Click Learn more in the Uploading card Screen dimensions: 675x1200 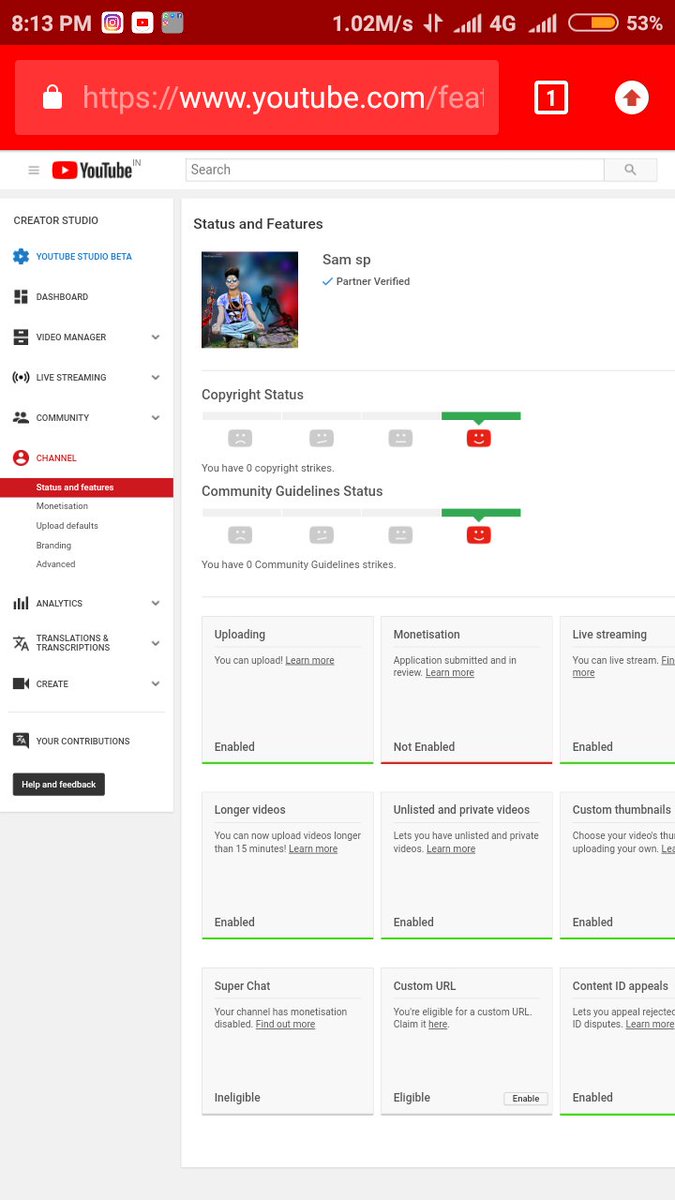310,661
